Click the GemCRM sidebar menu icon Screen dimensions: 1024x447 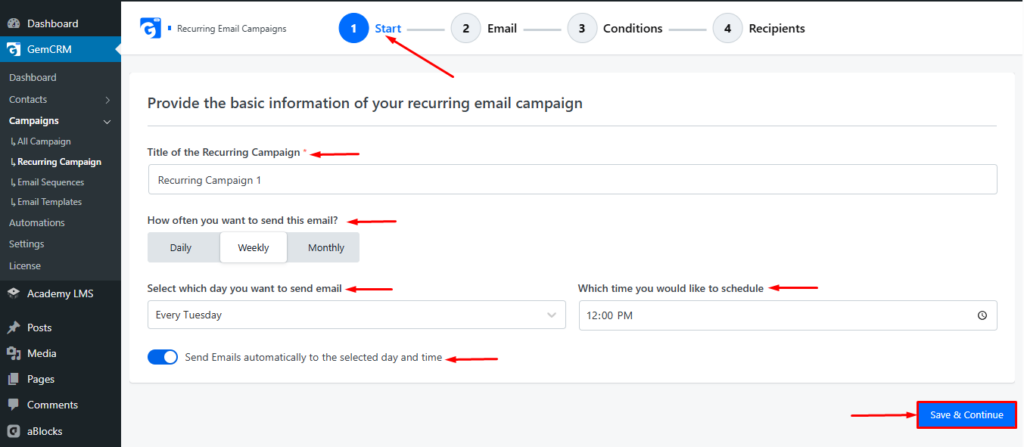point(14,49)
